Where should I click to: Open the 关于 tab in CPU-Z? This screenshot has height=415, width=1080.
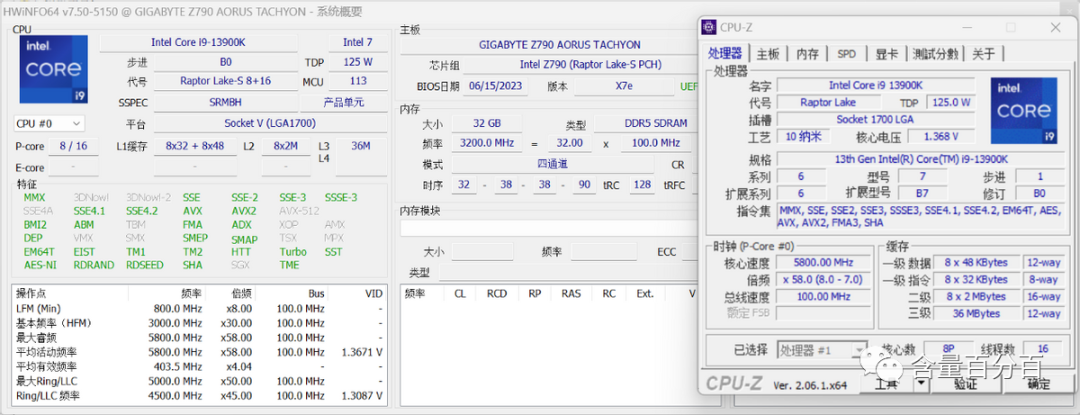[984, 54]
